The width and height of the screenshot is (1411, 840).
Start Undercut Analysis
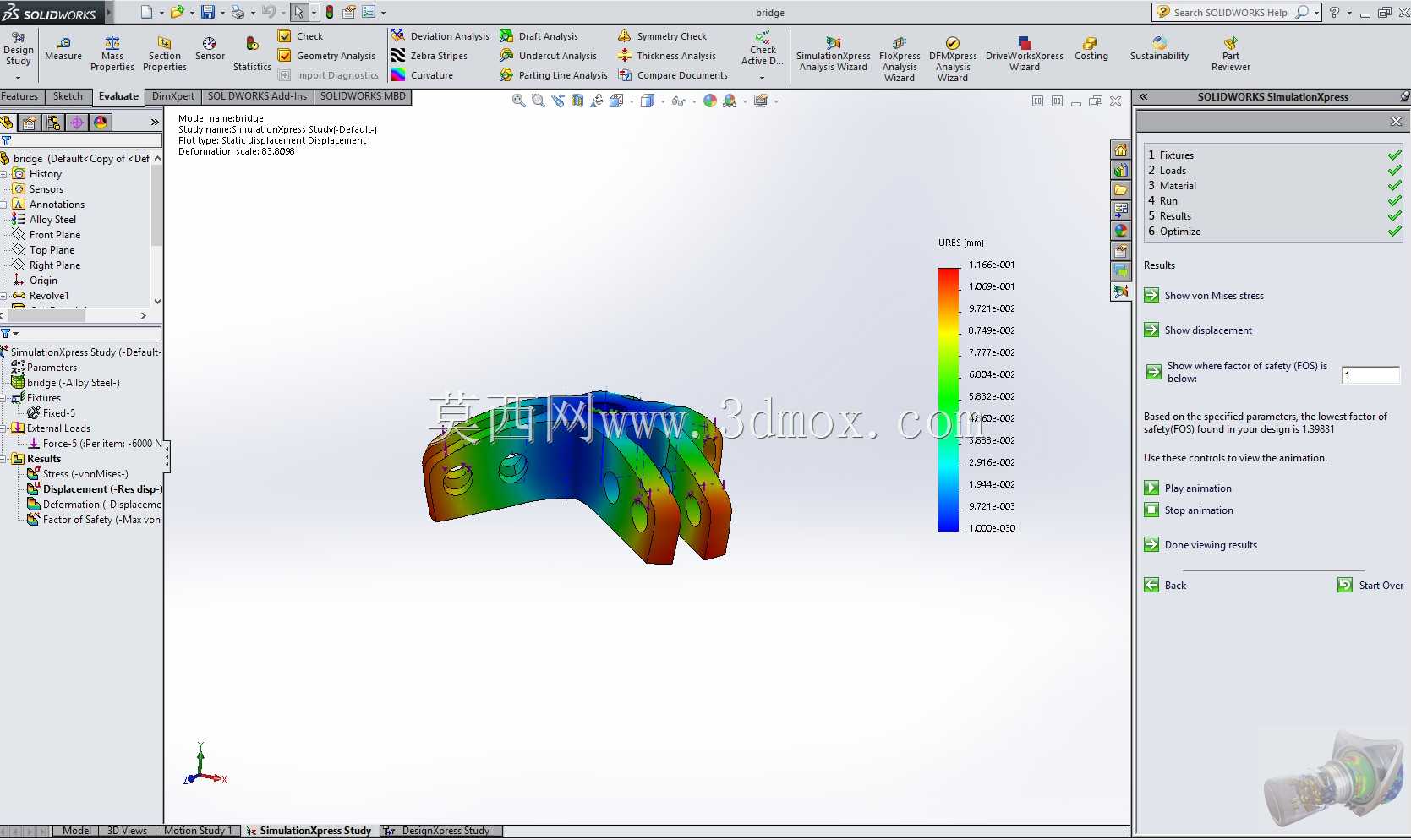tap(549, 56)
